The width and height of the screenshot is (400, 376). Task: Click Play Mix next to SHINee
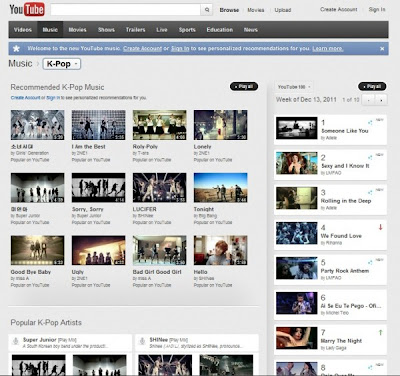pyautogui.click(x=178, y=340)
